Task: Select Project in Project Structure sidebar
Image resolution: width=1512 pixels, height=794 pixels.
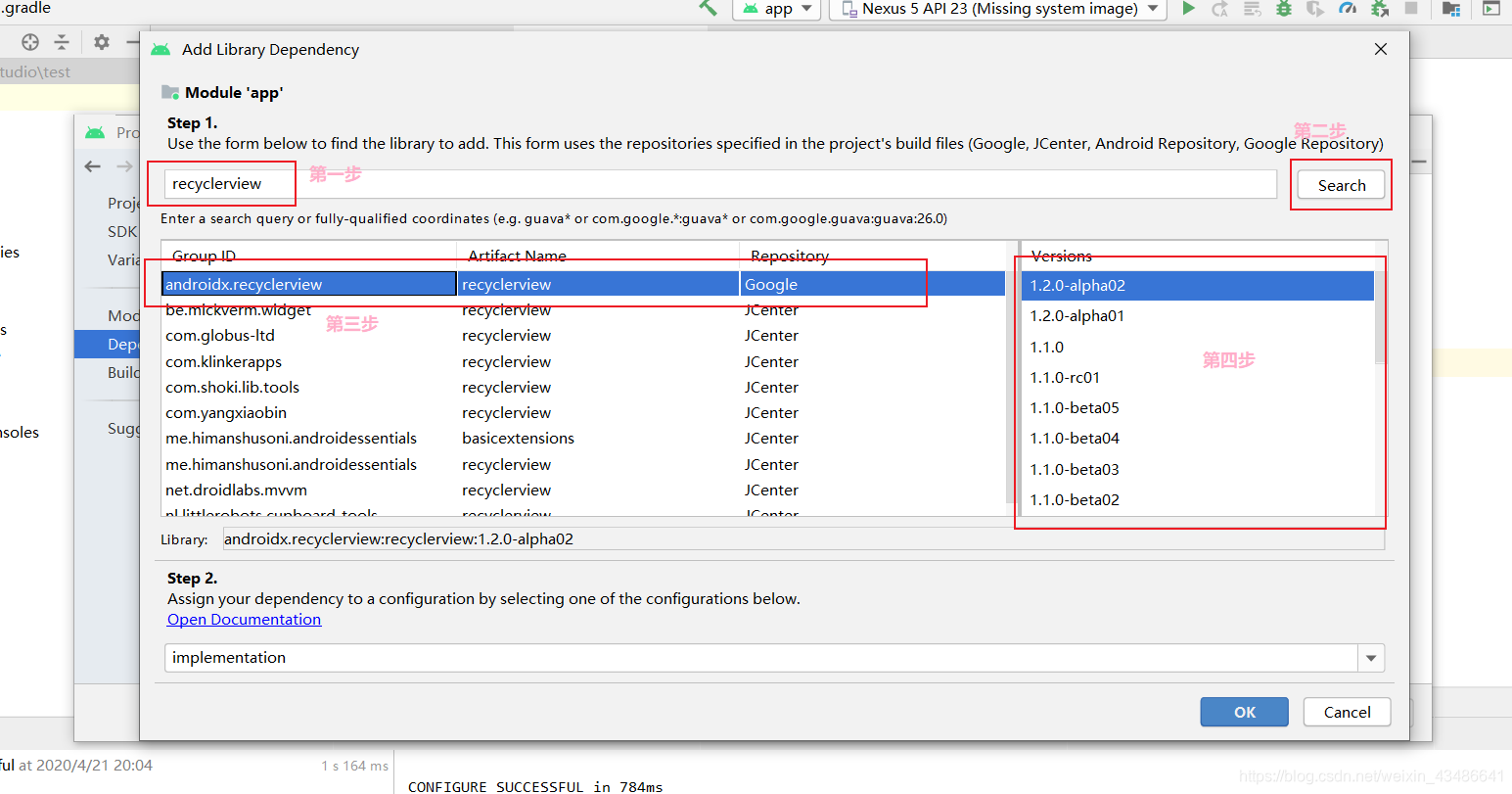Action: (122, 204)
